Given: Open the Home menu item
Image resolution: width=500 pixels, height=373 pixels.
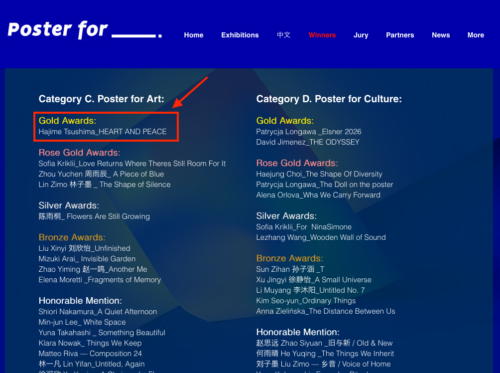Looking at the screenshot, I should 194,35.
